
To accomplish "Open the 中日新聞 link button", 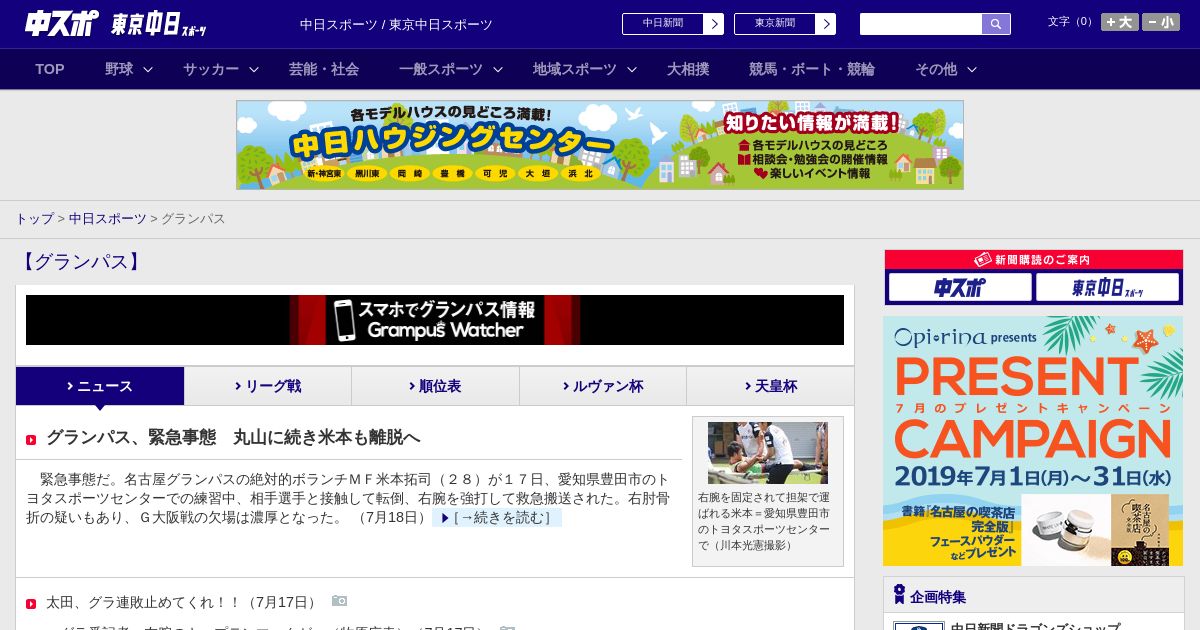I will (x=673, y=24).
